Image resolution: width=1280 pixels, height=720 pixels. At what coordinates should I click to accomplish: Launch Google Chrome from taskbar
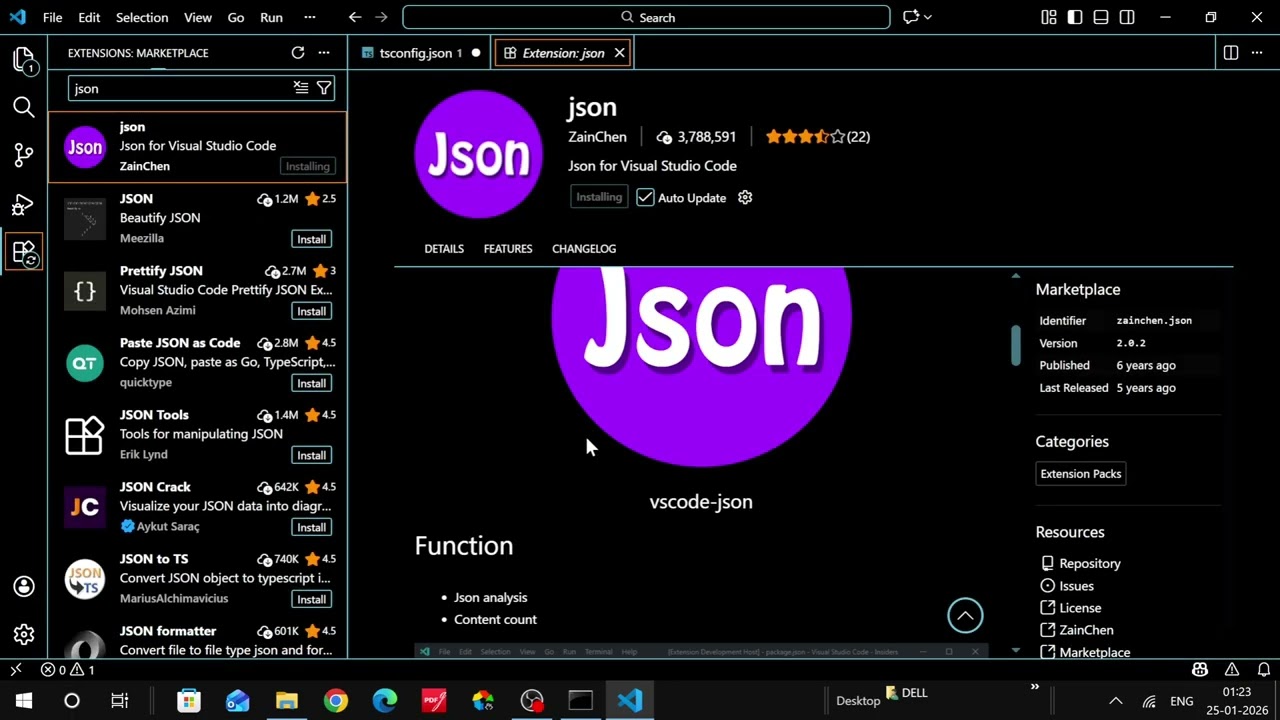tap(336, 701)
